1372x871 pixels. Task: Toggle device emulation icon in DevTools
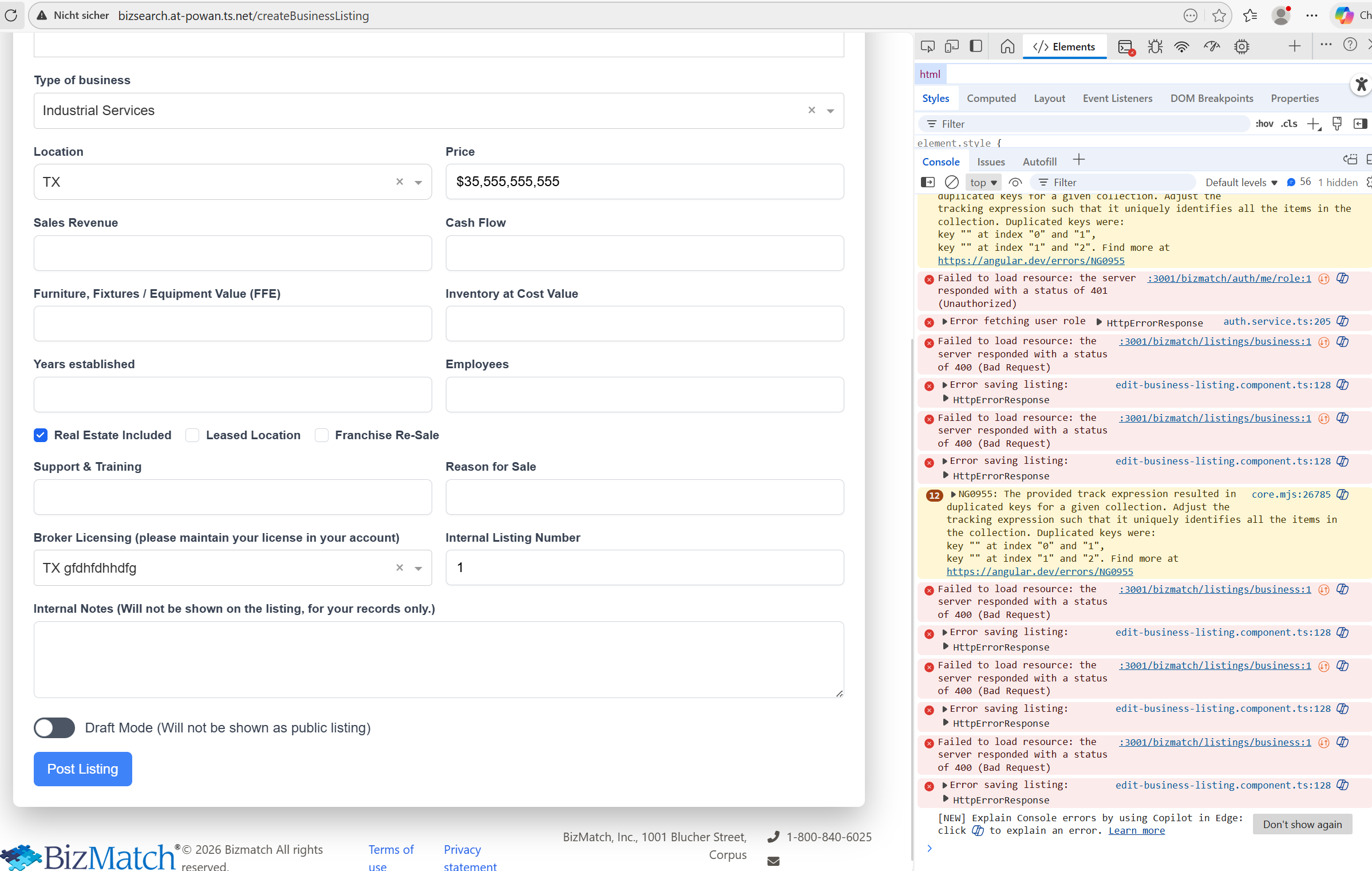(951, 46)
